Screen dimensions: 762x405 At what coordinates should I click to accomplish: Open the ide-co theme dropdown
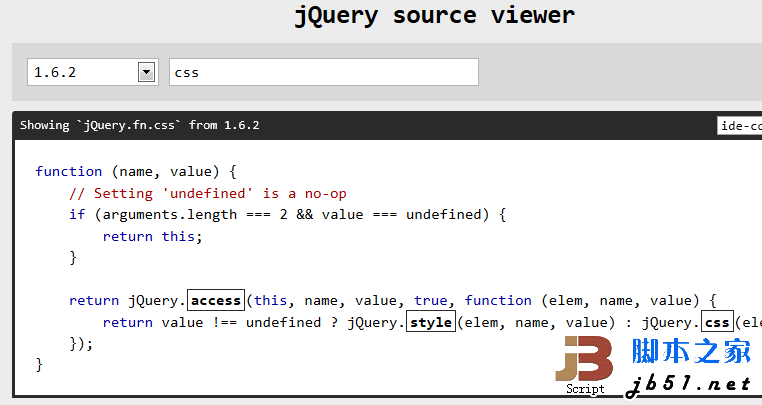pos(739,125)
